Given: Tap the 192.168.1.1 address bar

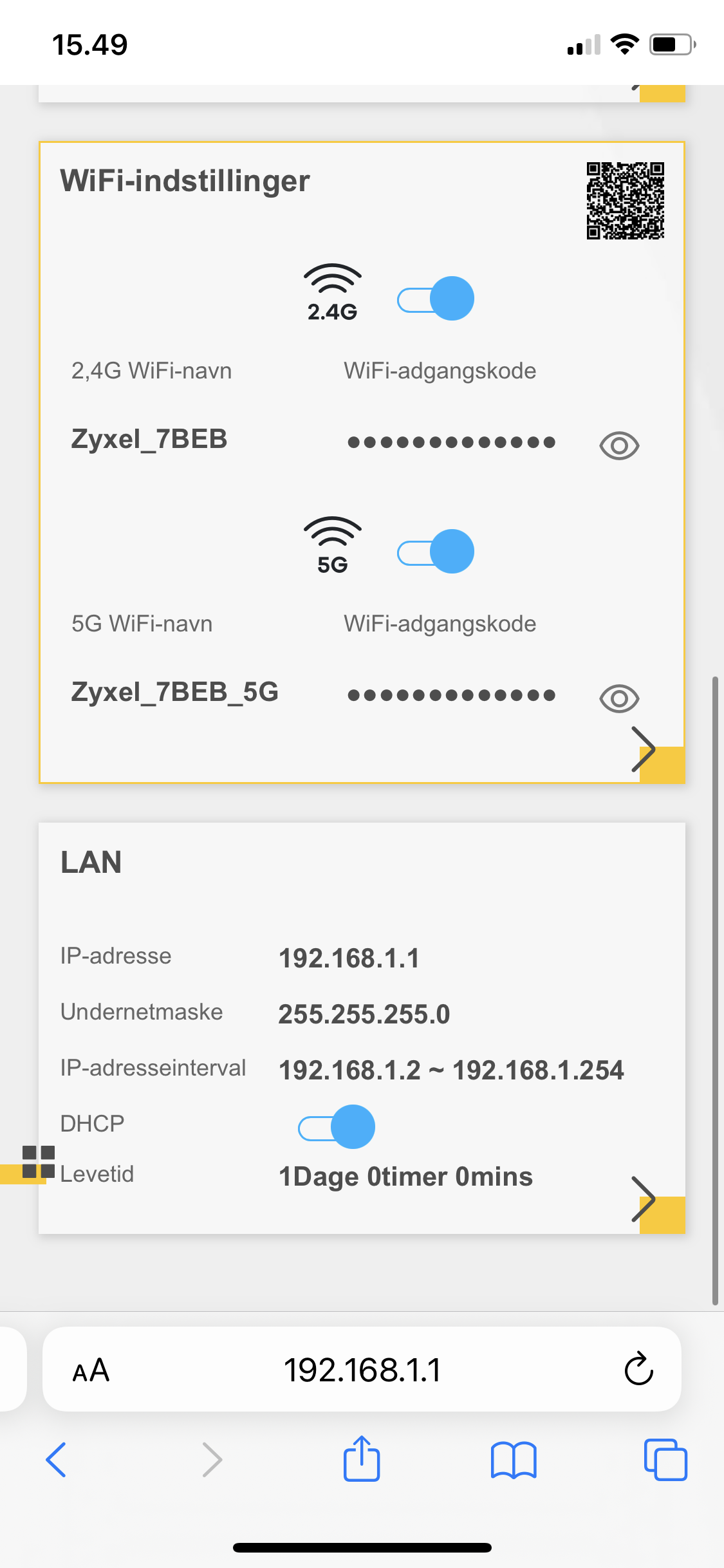Looking at the screenshot, I should pos(362,1369).
